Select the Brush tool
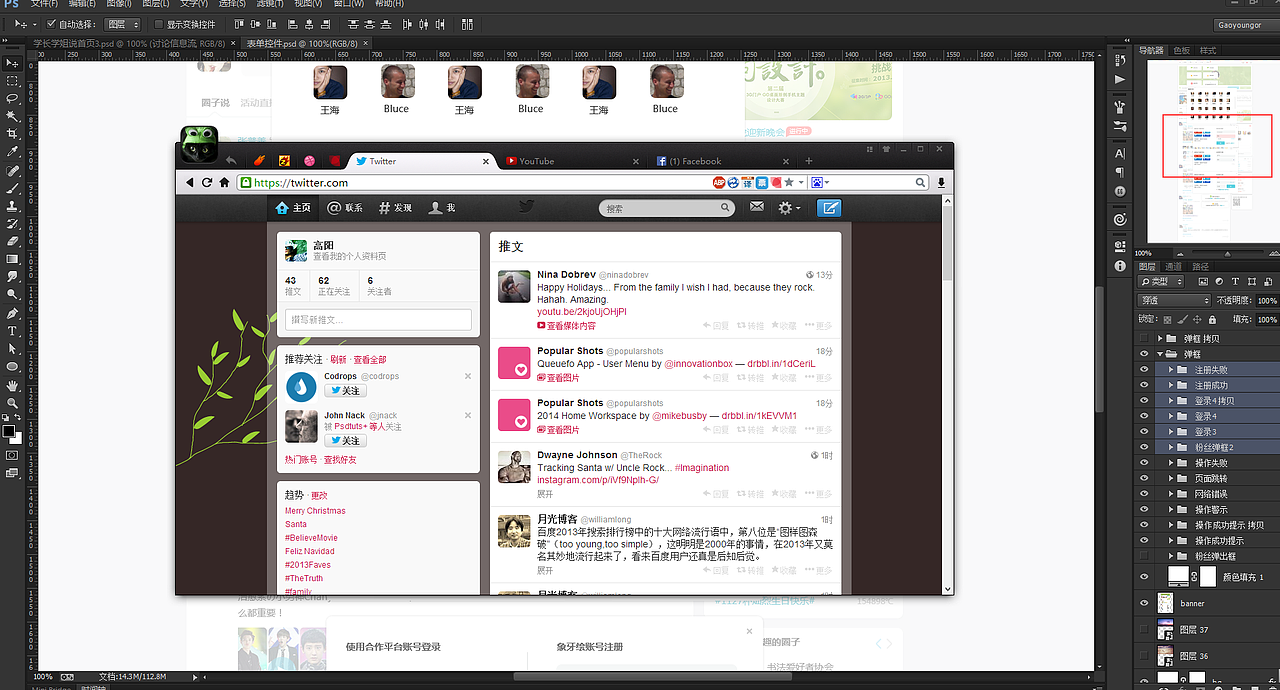The height and width of the screenshot is (690, 1280). tap(12, 188)
